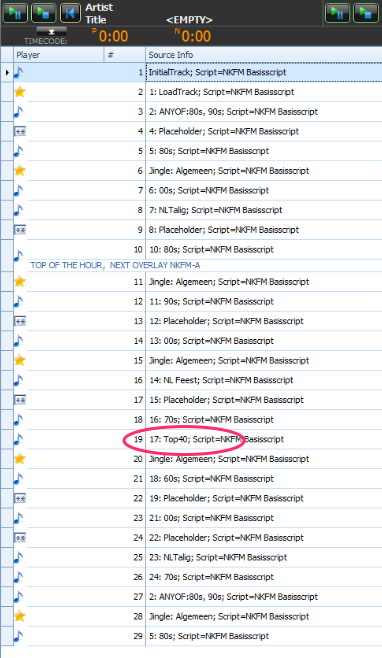Select '24: 70s; Script=NKFM Basisscript' entry

(211, 577)
